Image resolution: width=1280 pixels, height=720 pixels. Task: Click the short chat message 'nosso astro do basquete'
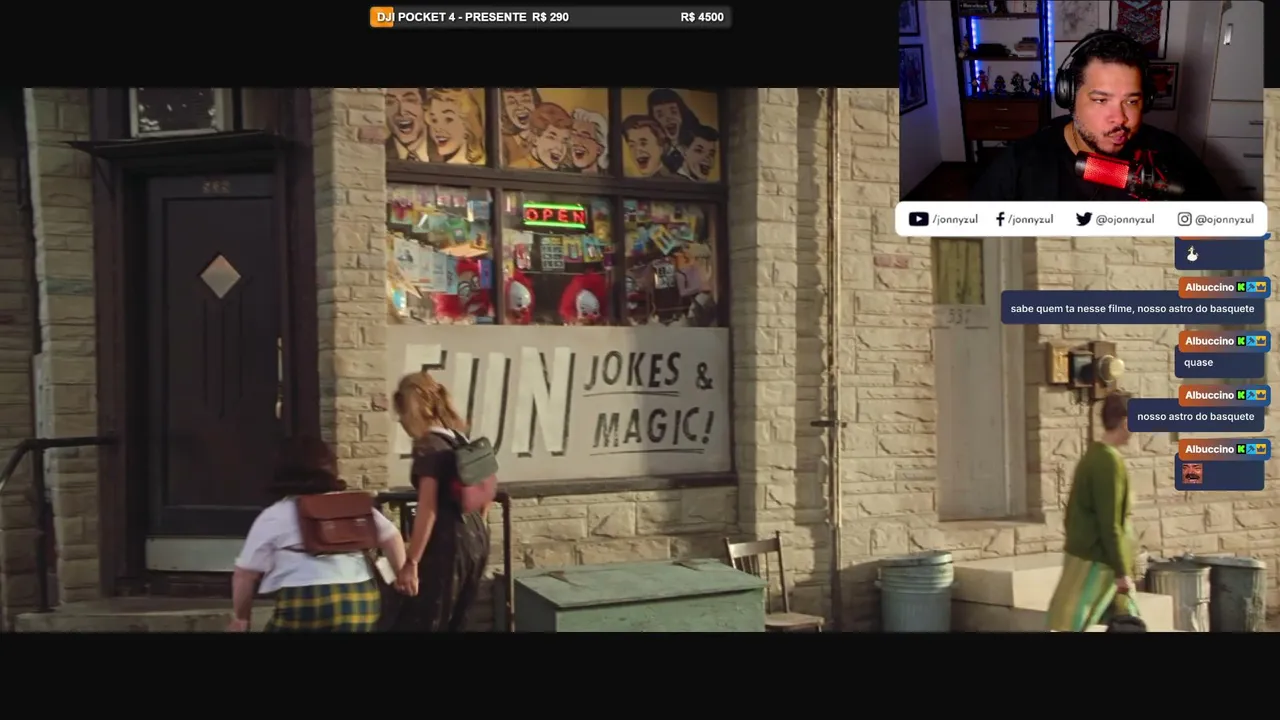click(1195, 417)
